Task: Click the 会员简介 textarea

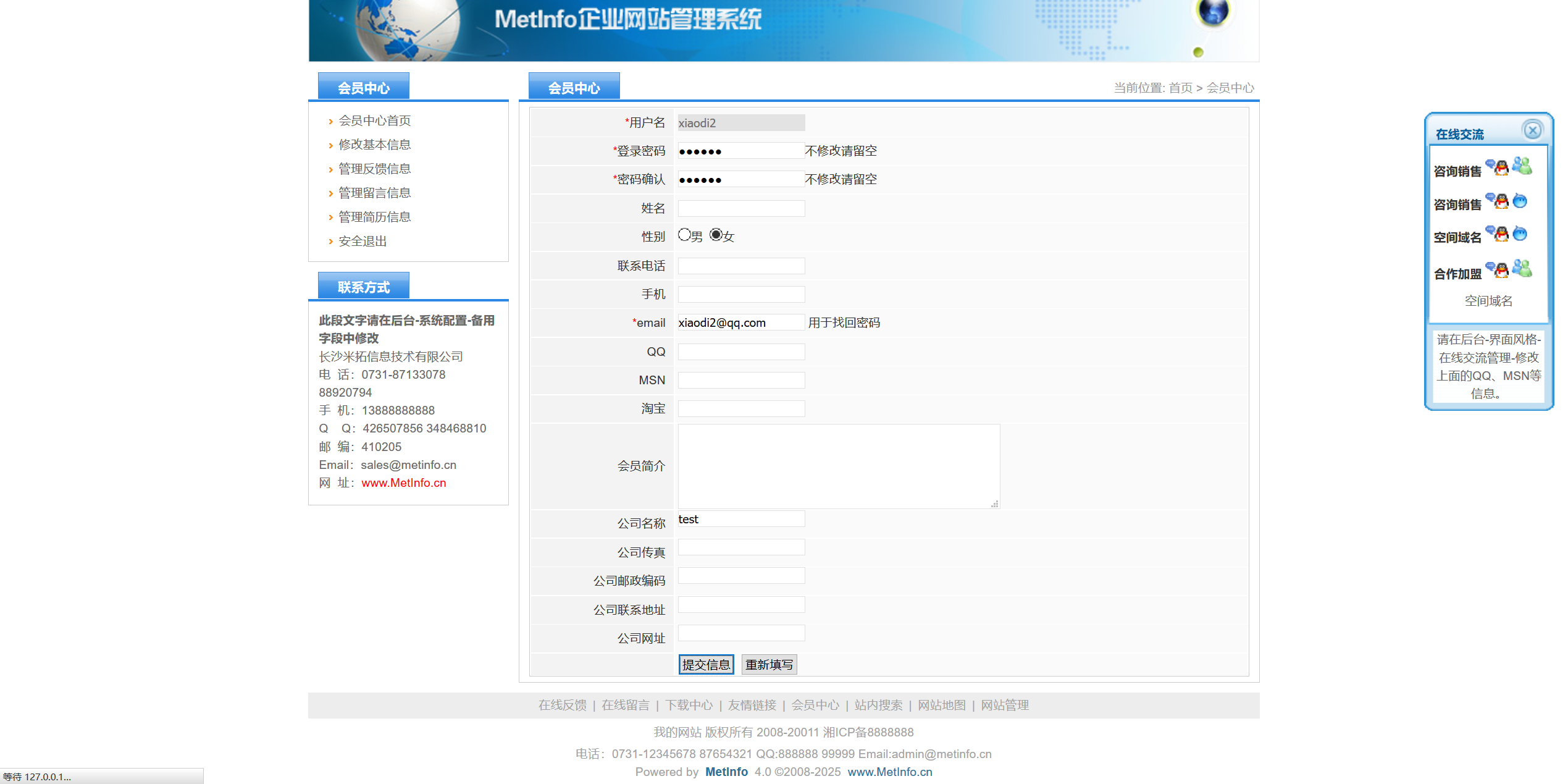Action: (x=838, y=466)
